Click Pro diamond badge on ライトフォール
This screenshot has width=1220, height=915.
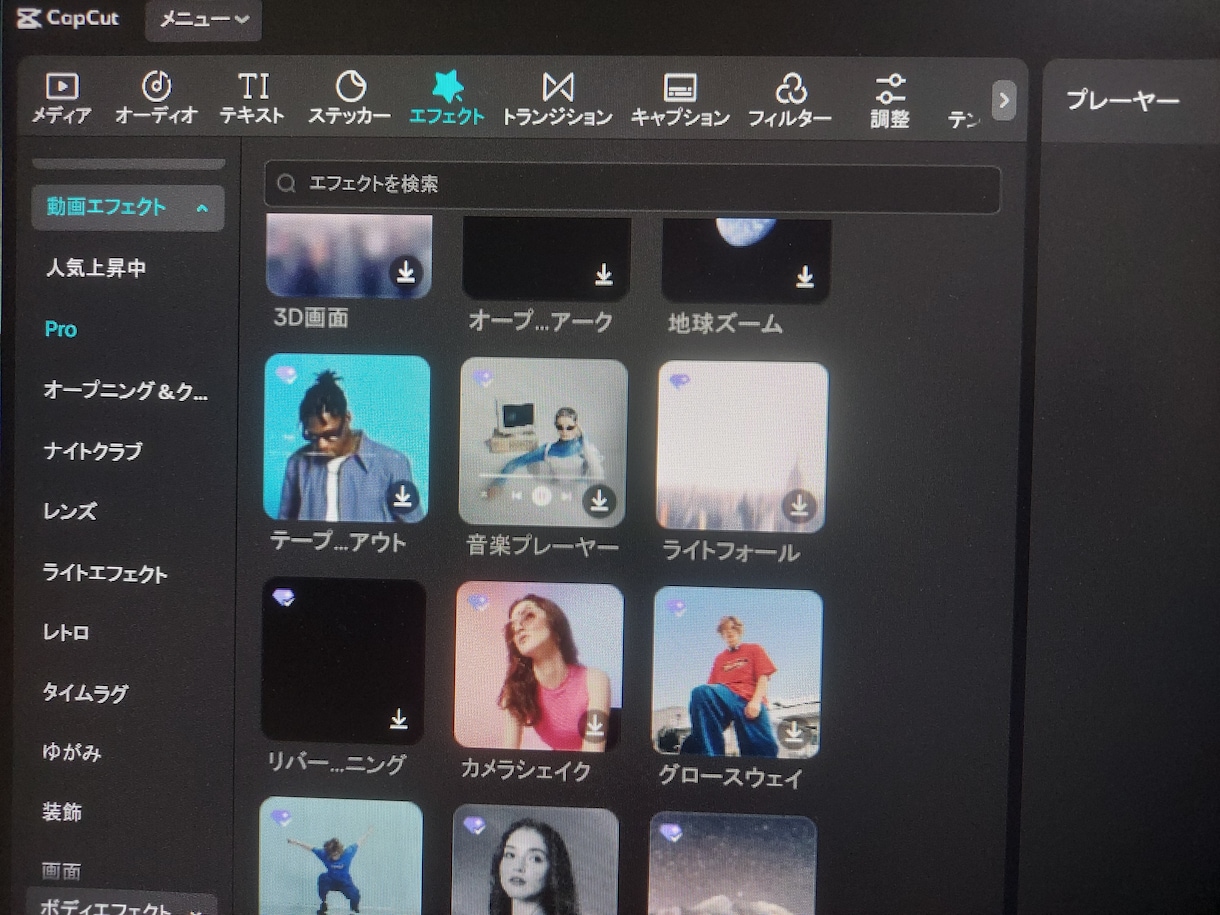pos(680,381)
